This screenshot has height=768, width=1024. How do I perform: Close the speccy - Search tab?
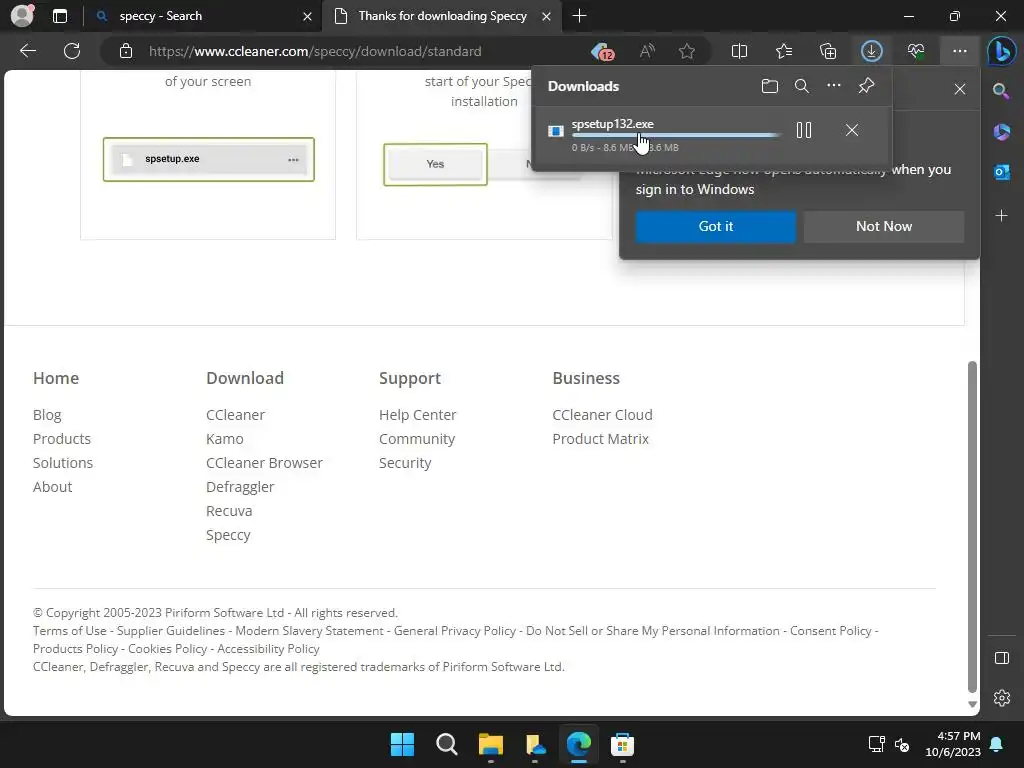307,17
